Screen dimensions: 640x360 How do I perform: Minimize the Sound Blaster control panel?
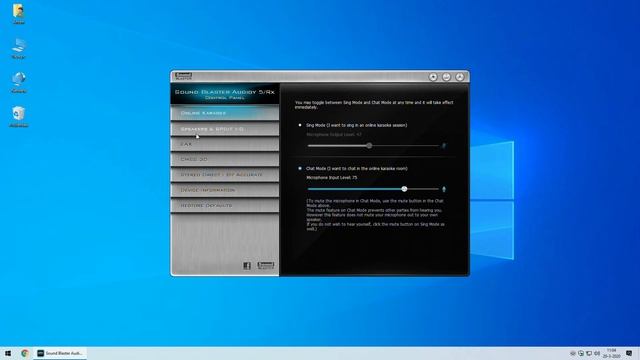pyautogui.click(x=447, y=77)
